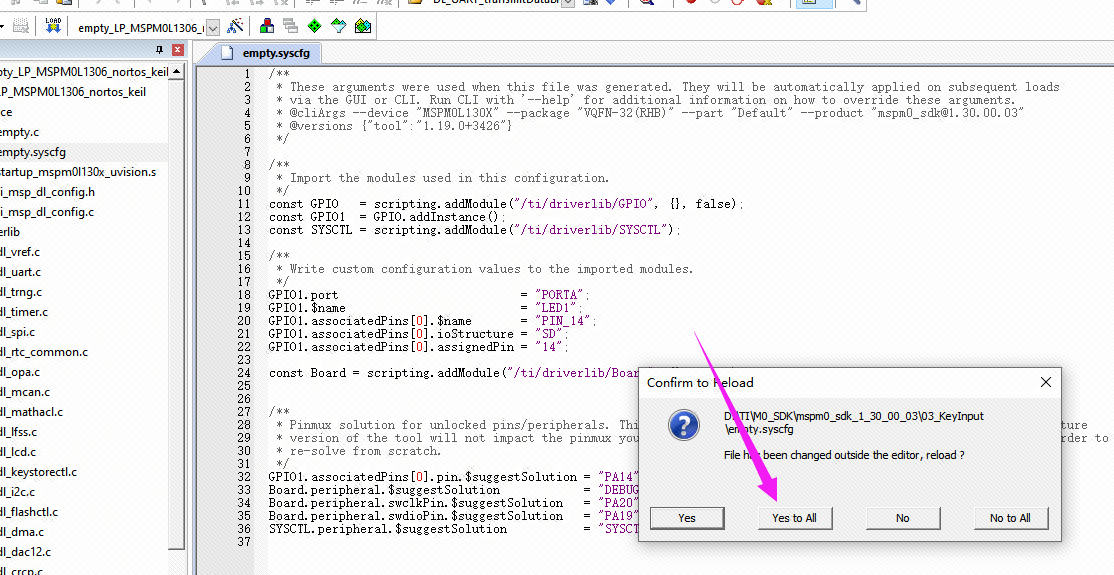Close the Confirm to Reload dialog
The image size is (1114, 575).
[x=1046, y=382]
